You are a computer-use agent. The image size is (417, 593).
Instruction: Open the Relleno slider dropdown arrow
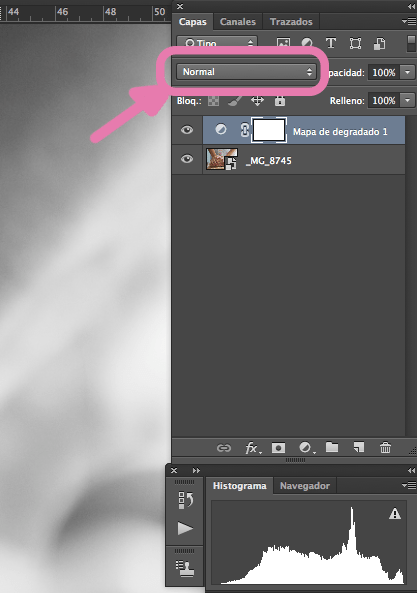pos(408,101)
